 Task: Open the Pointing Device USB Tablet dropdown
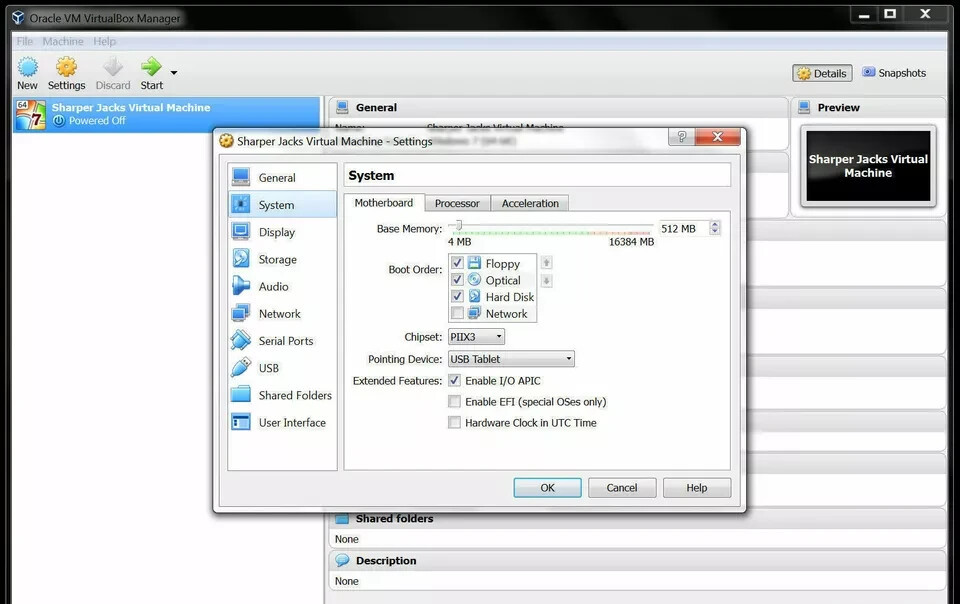[x=511, y=359]
